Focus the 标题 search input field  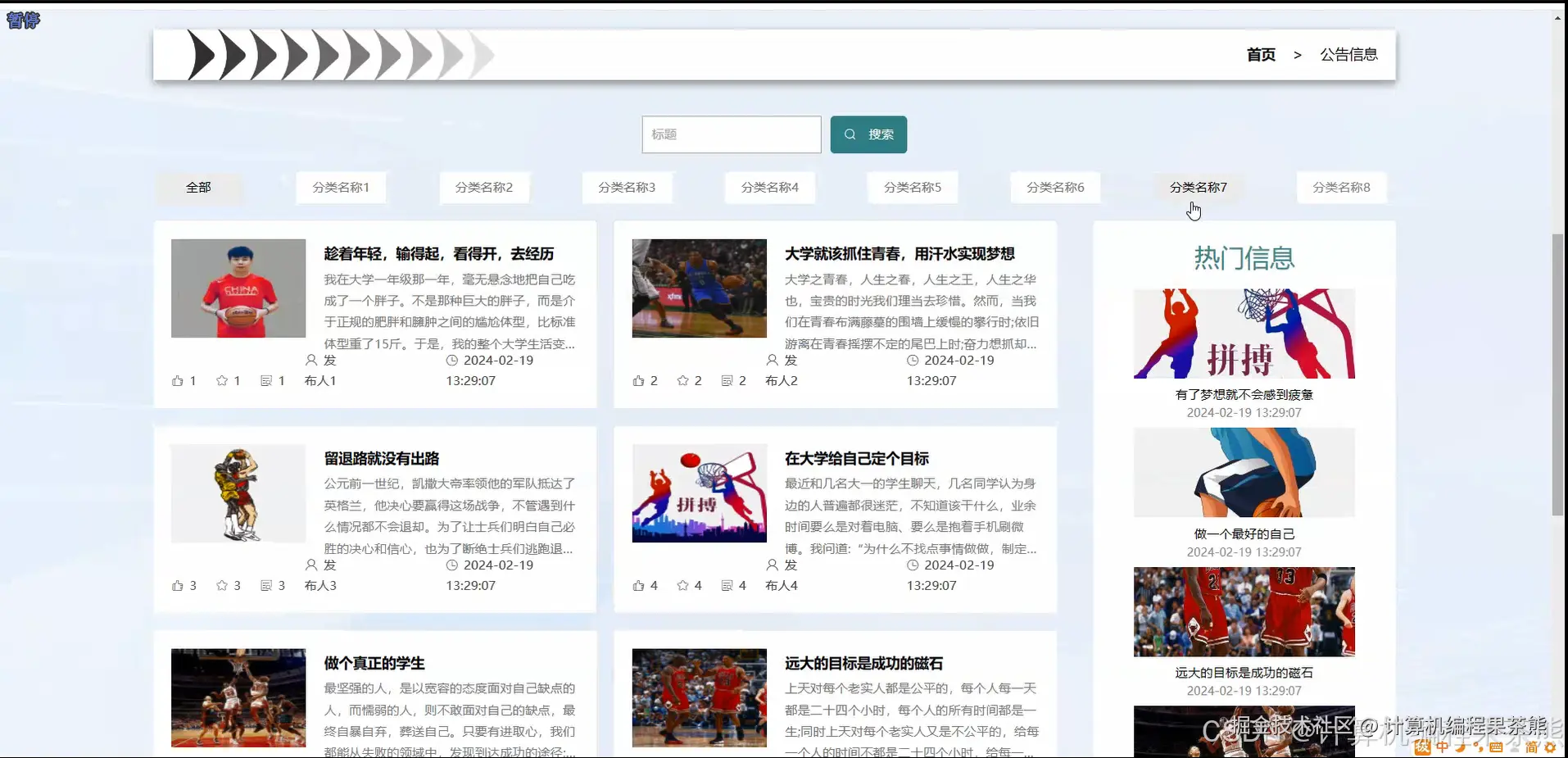tap(732, 134)
